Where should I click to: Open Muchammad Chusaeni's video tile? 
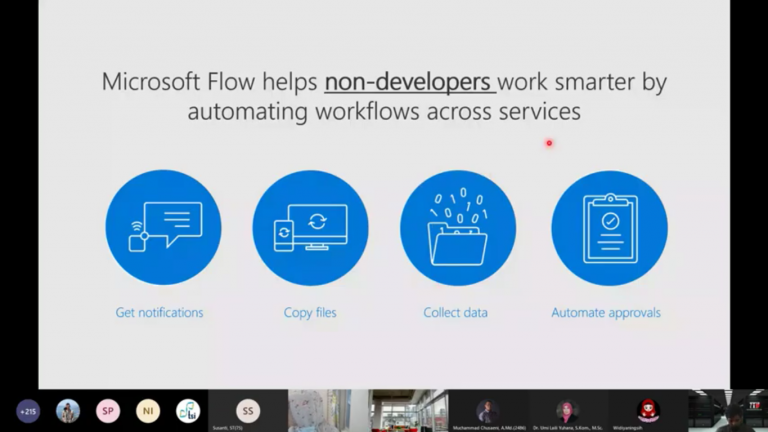[488, 411]
